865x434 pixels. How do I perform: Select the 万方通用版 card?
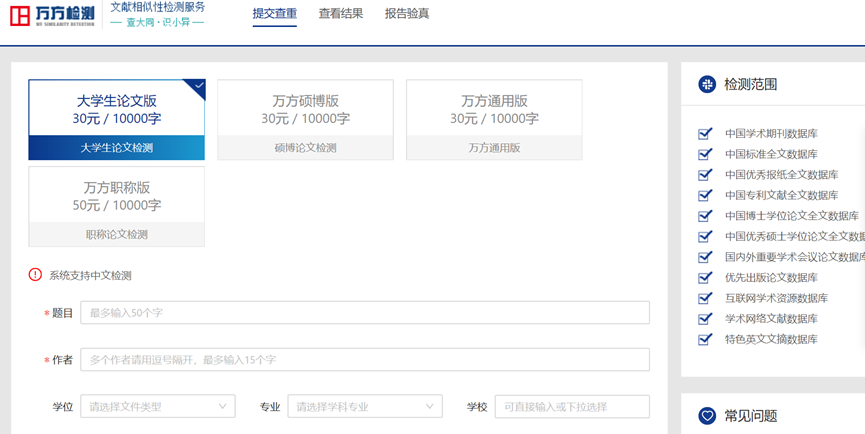pos(494,120)
